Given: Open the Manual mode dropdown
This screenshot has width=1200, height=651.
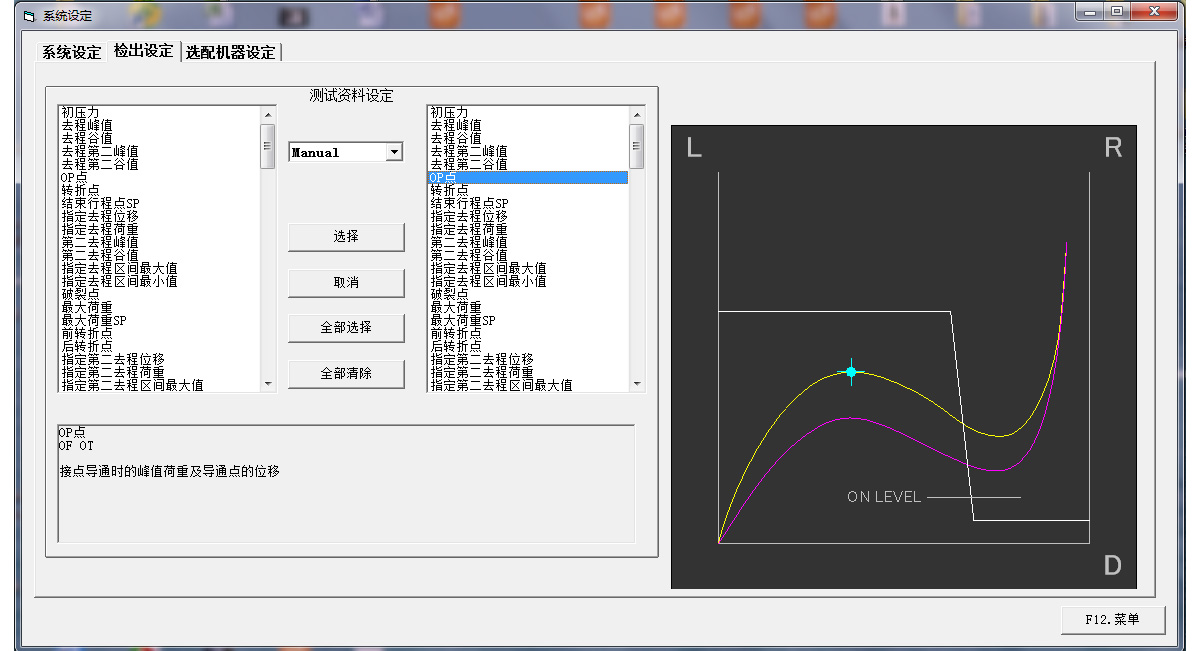Looking at the screenshot, I should coord(394,152).
